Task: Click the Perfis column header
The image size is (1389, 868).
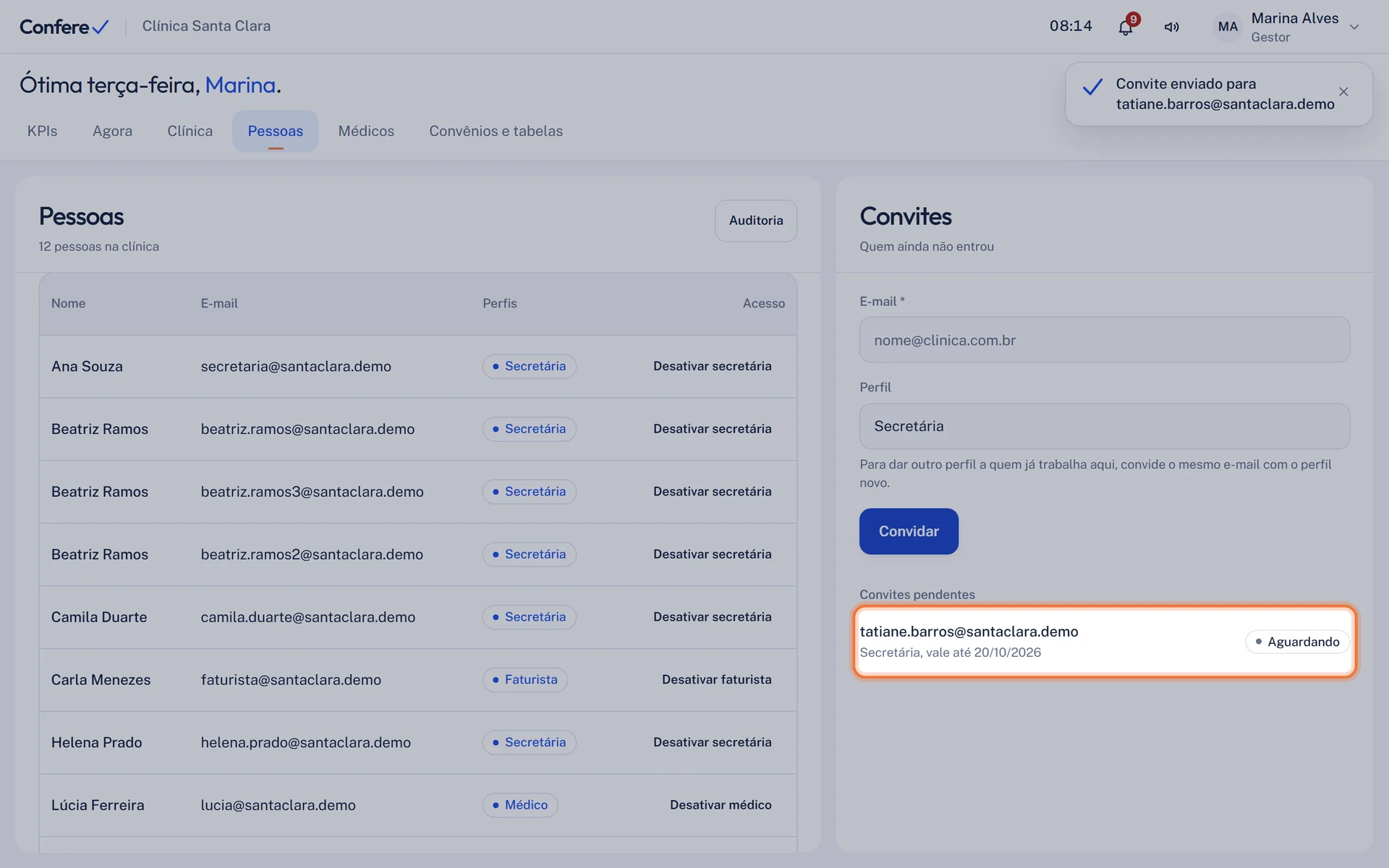Action: click(500, 304)
